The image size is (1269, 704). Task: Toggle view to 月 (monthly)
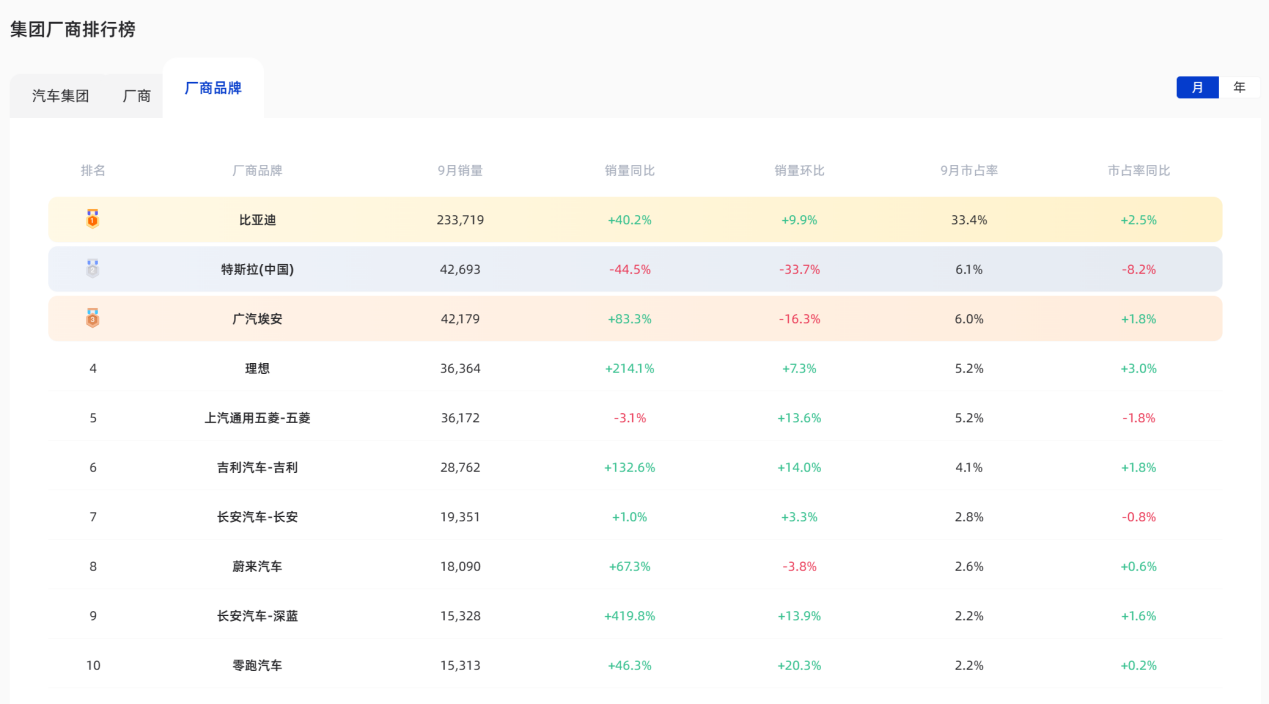(1197, 87)
